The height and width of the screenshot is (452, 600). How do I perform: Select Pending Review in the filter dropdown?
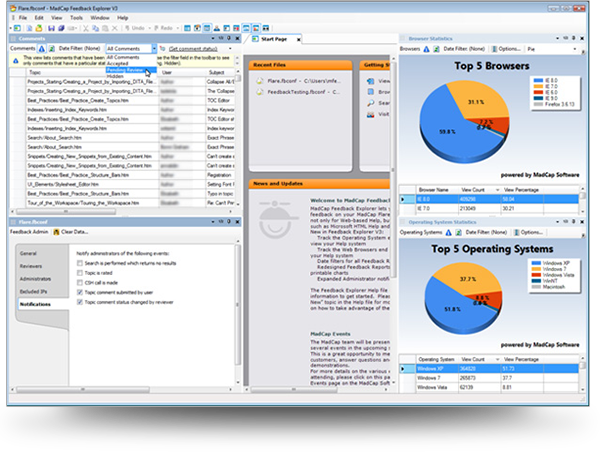coord(131,70)
